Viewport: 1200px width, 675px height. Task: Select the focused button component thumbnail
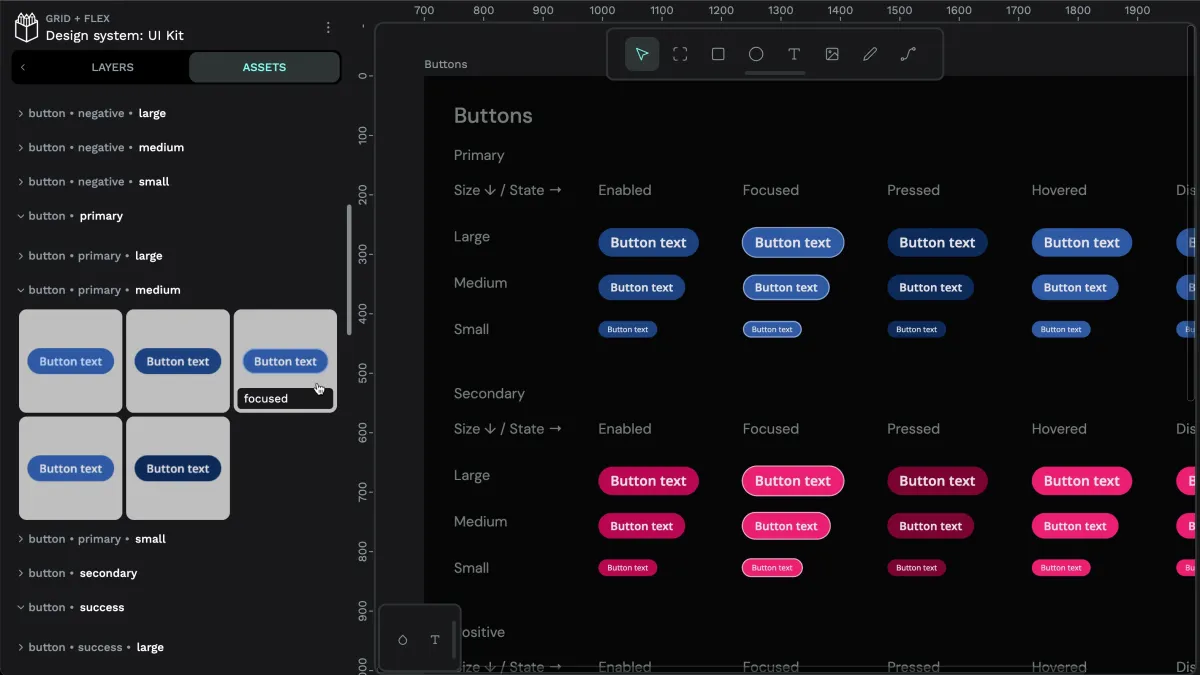(x=285, y=361)
